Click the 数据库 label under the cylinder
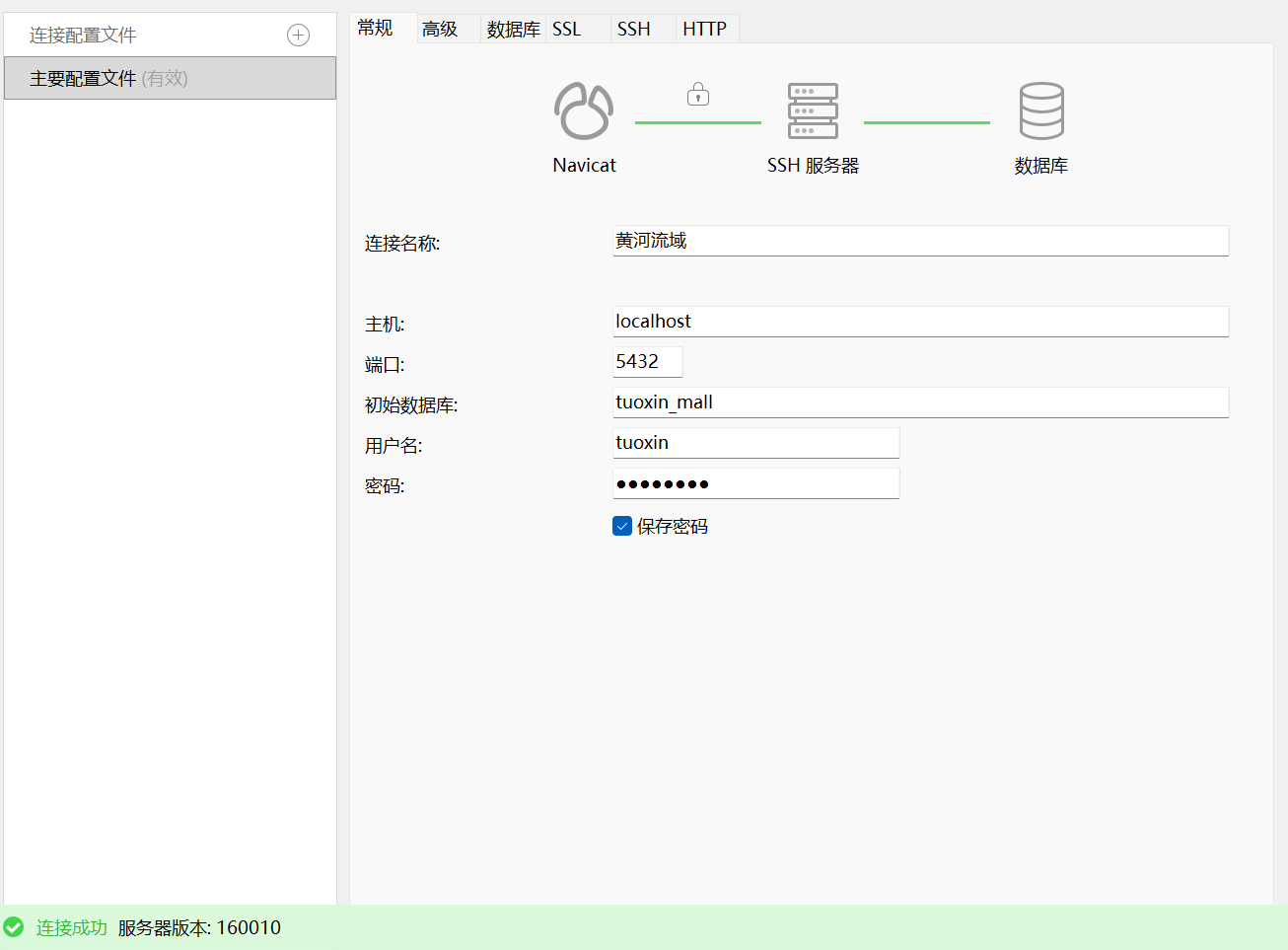 point(1041,166)
